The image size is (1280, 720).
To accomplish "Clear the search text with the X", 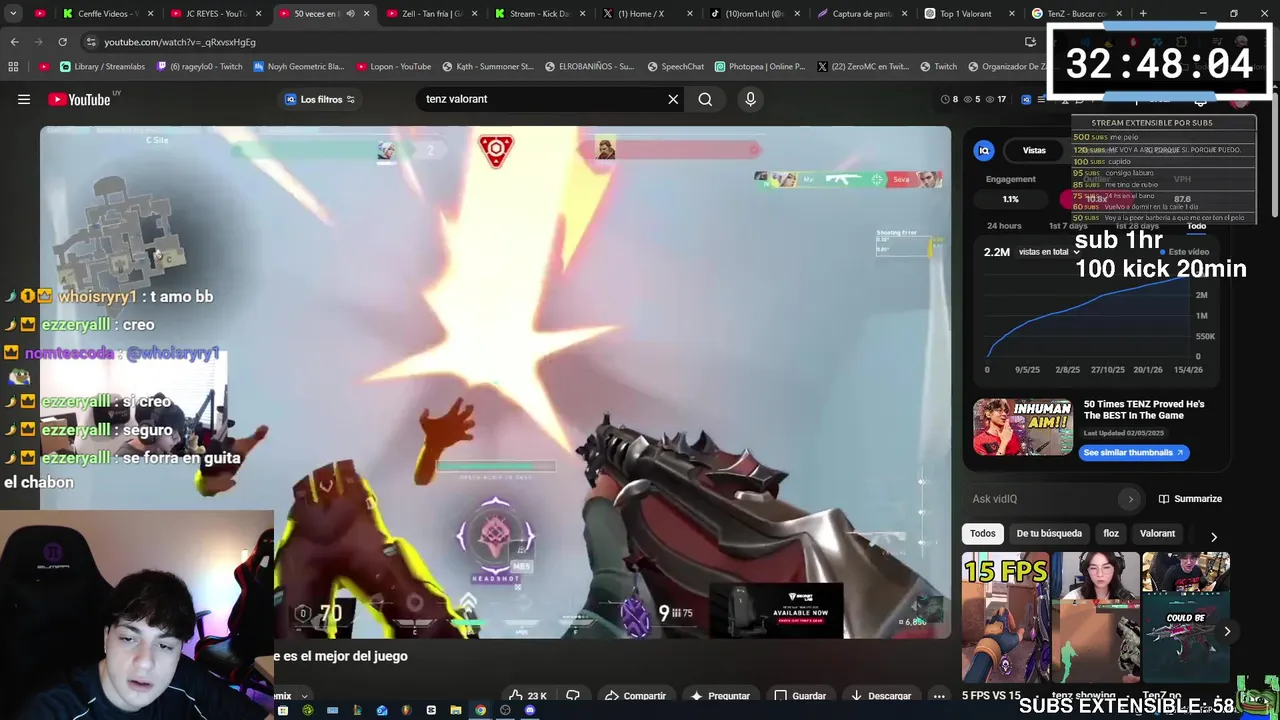I will tap(673, 99).
